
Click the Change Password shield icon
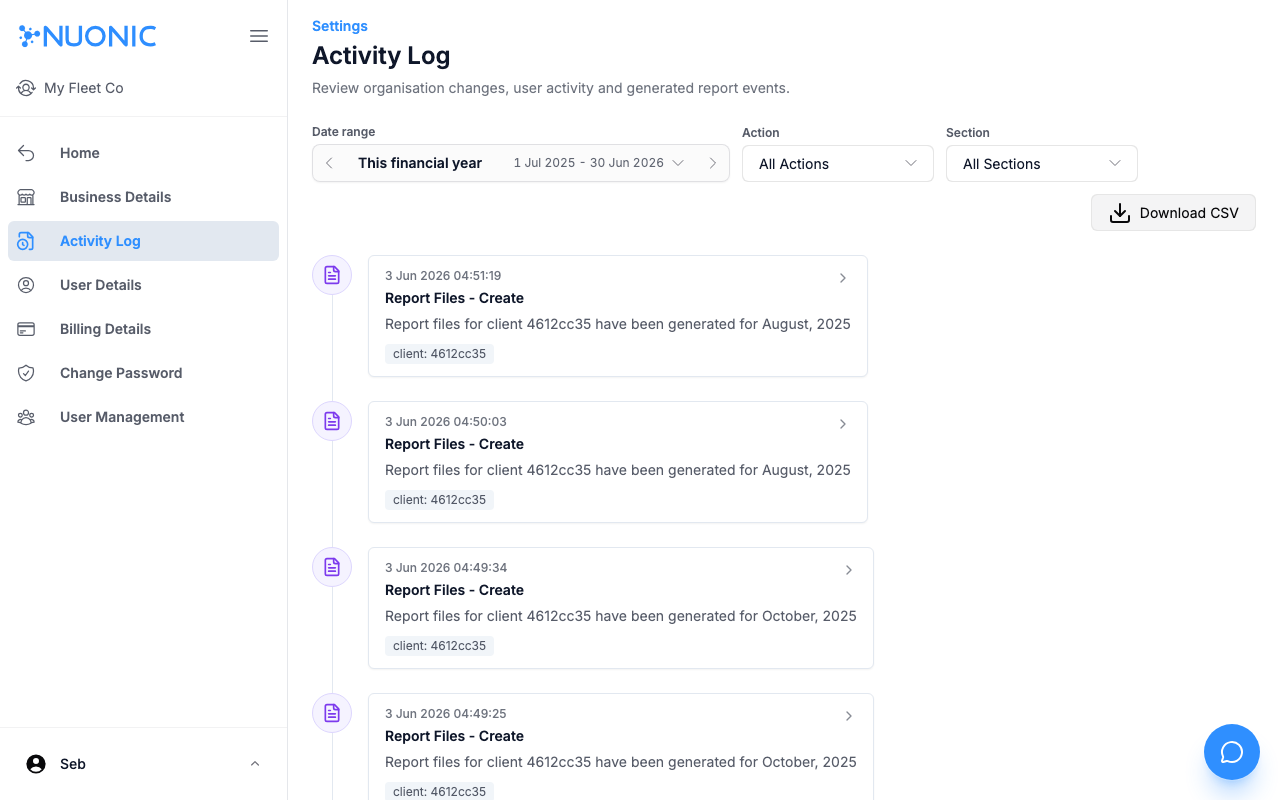(26, 373)
